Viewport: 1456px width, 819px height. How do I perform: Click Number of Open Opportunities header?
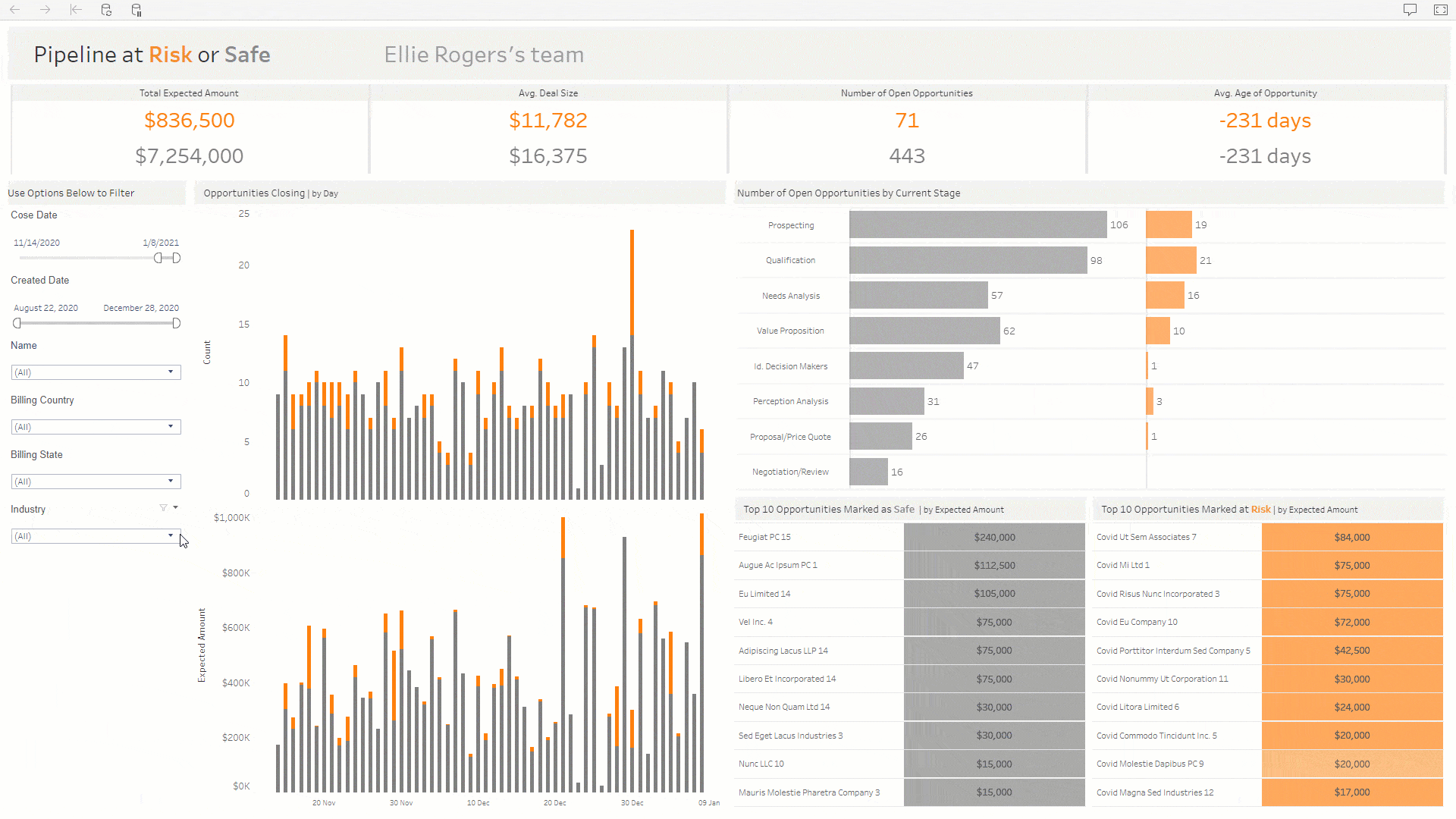906,92
